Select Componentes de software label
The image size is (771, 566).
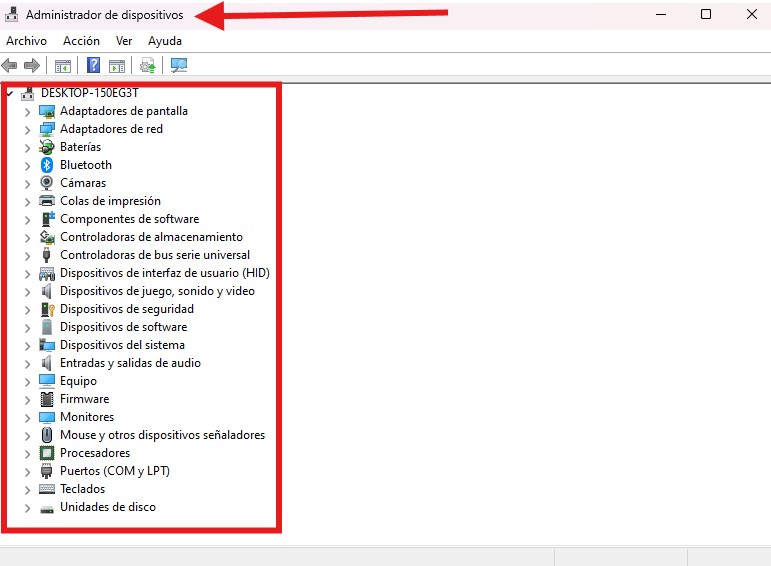point(129,219)
